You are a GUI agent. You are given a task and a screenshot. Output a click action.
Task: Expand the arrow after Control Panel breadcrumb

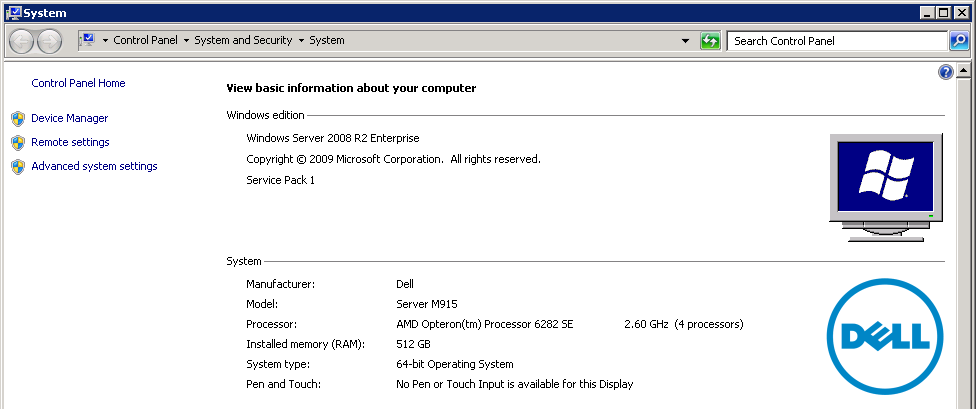185,40
